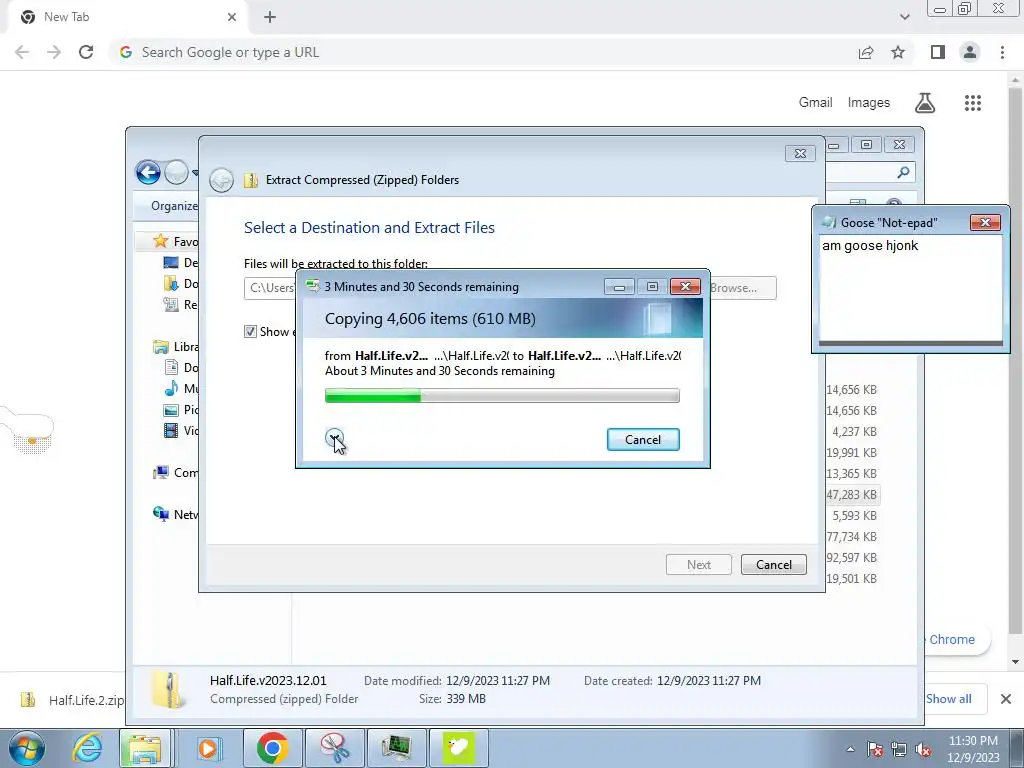This screenshot has height=768, width=1024.
Task: Click Music icon under Libraries
Action: point(170,389)
